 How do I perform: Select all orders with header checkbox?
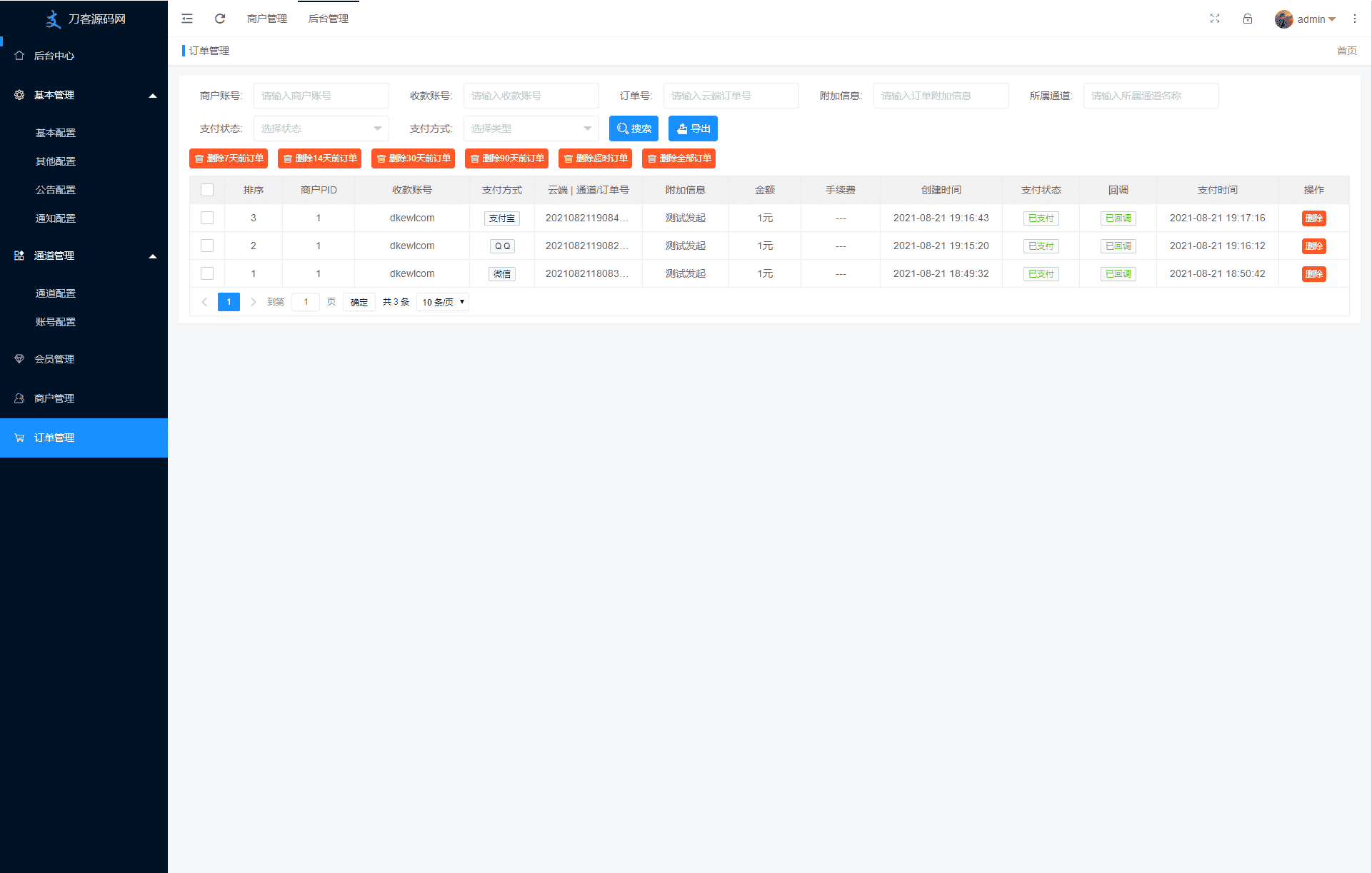point(207,190)
